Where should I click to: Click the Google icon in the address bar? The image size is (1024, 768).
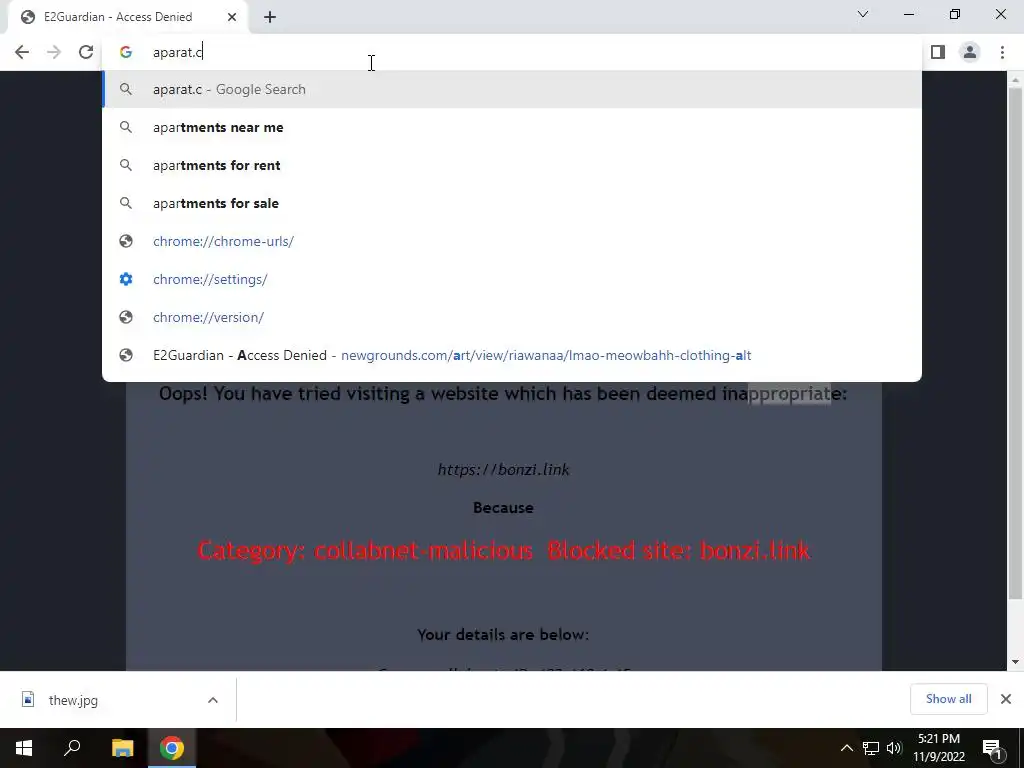click(x=126, y=52)
